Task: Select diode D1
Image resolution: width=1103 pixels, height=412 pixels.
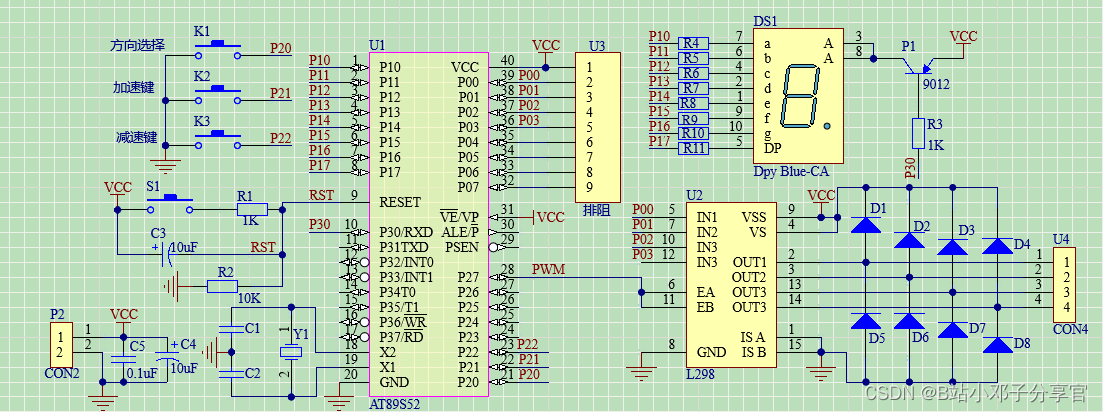Action: (x=865, y=224)
